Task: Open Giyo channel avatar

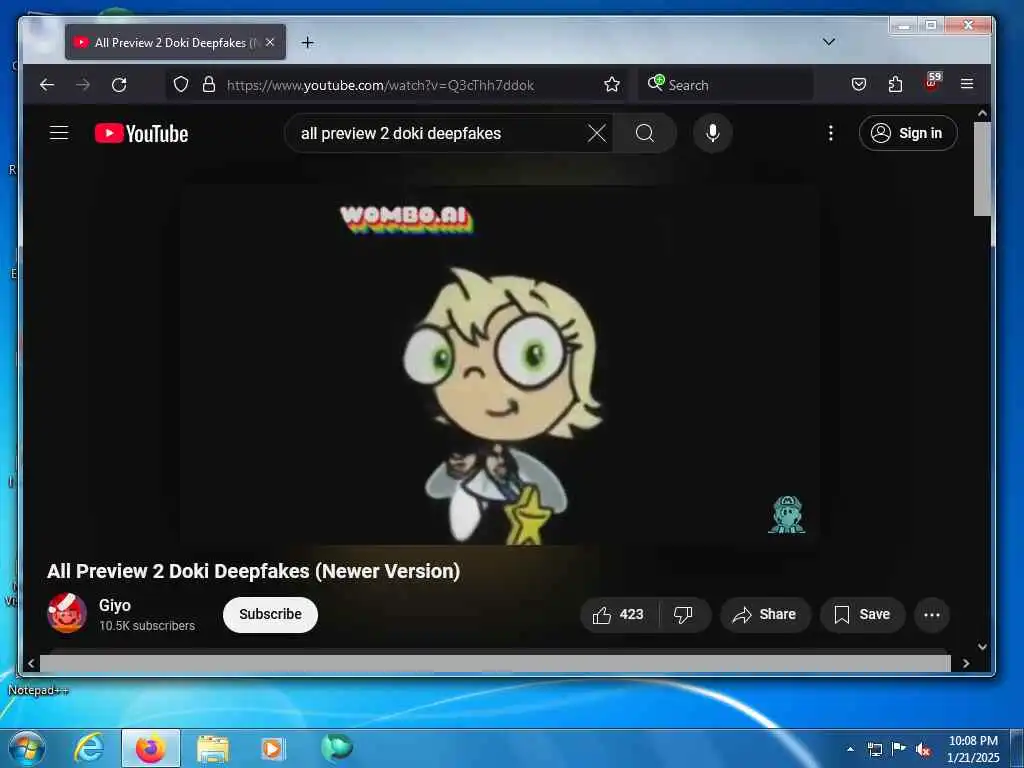Action: coord(67,614)
